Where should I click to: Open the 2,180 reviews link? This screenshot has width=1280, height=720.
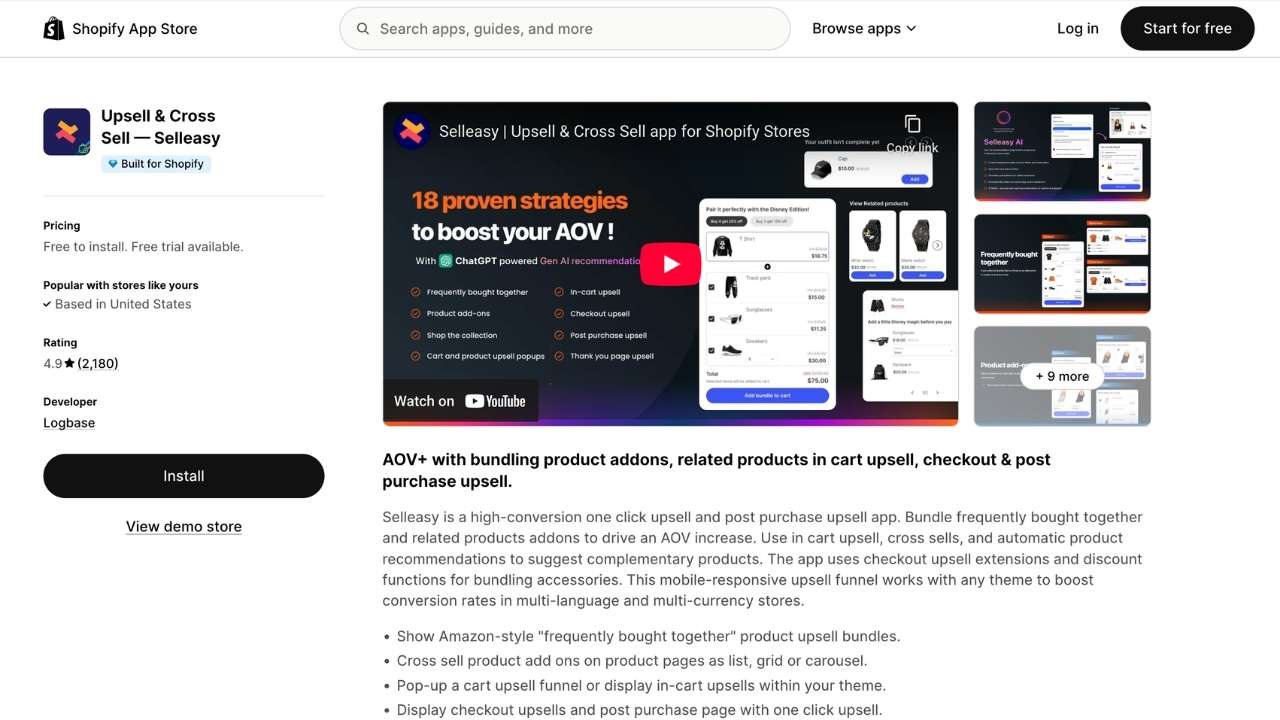coord(98,363)
